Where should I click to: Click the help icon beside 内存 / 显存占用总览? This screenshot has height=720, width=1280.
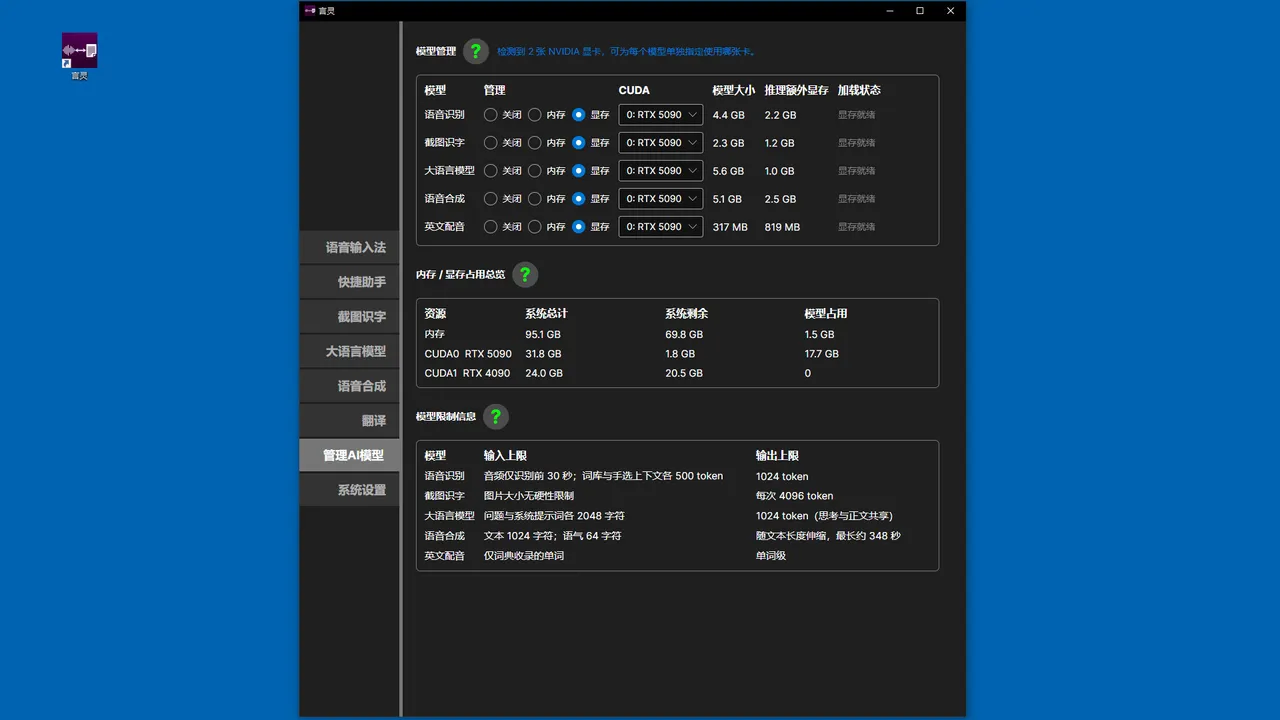[525, 274]
